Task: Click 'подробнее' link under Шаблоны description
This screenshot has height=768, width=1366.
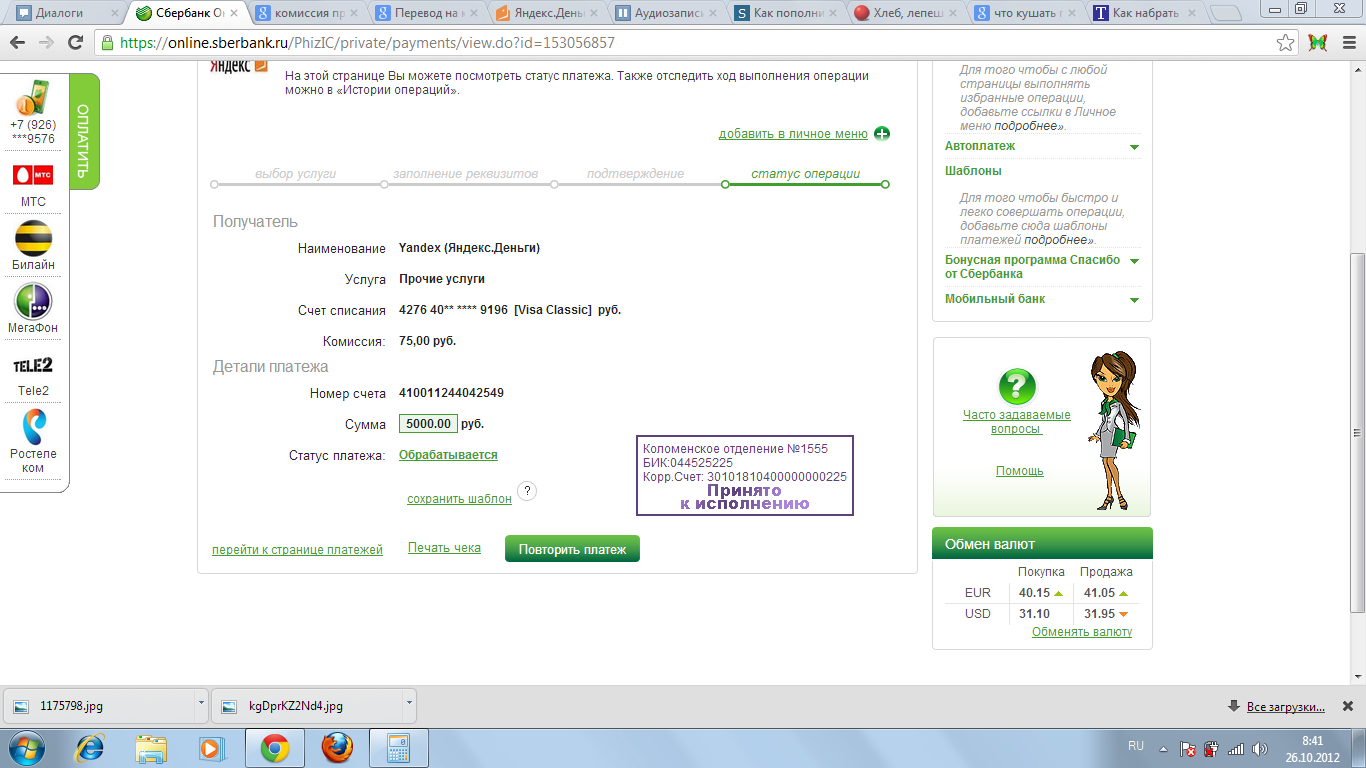Action: click(x=1058, y=240)
